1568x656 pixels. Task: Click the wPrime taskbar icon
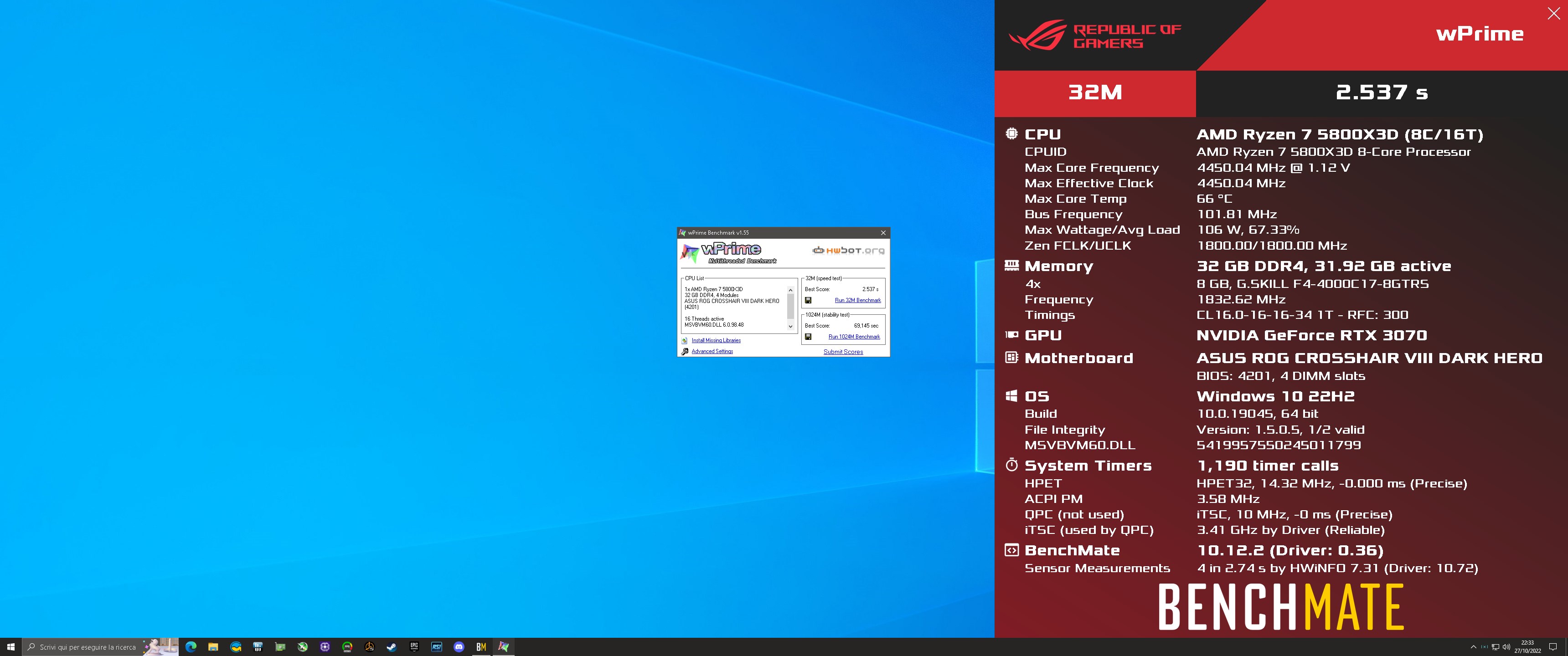(x=503, y=647)
